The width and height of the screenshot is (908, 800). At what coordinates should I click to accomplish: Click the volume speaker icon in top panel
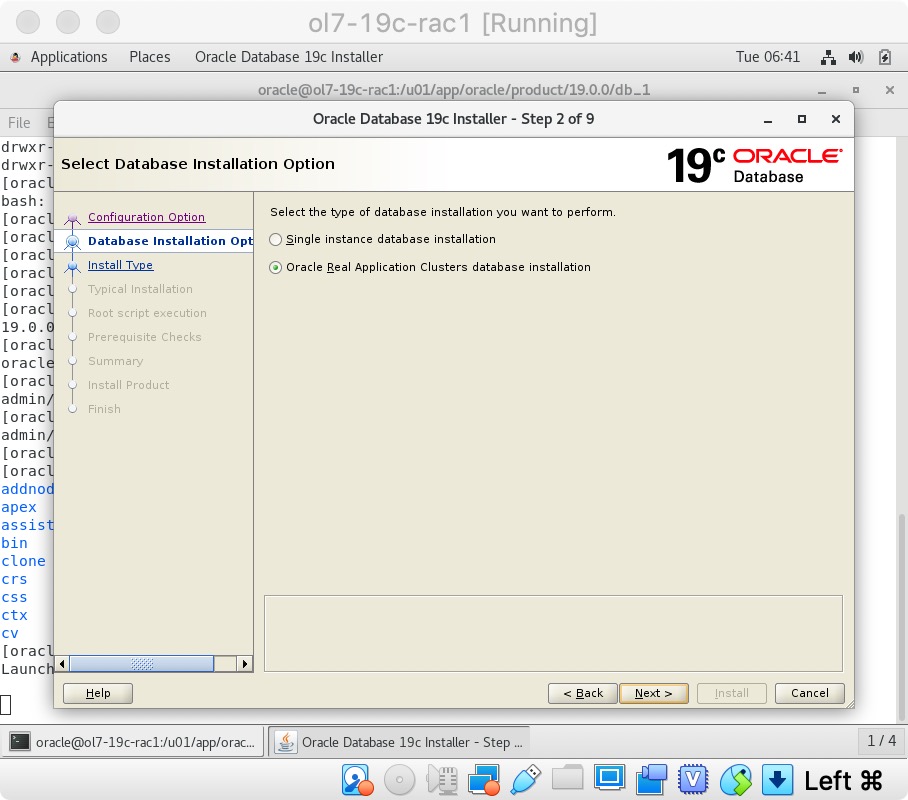(x=856, y=57)
